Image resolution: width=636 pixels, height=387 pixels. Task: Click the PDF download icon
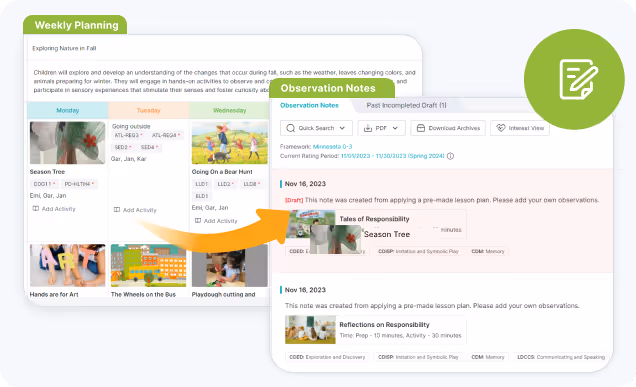[367, 128]
